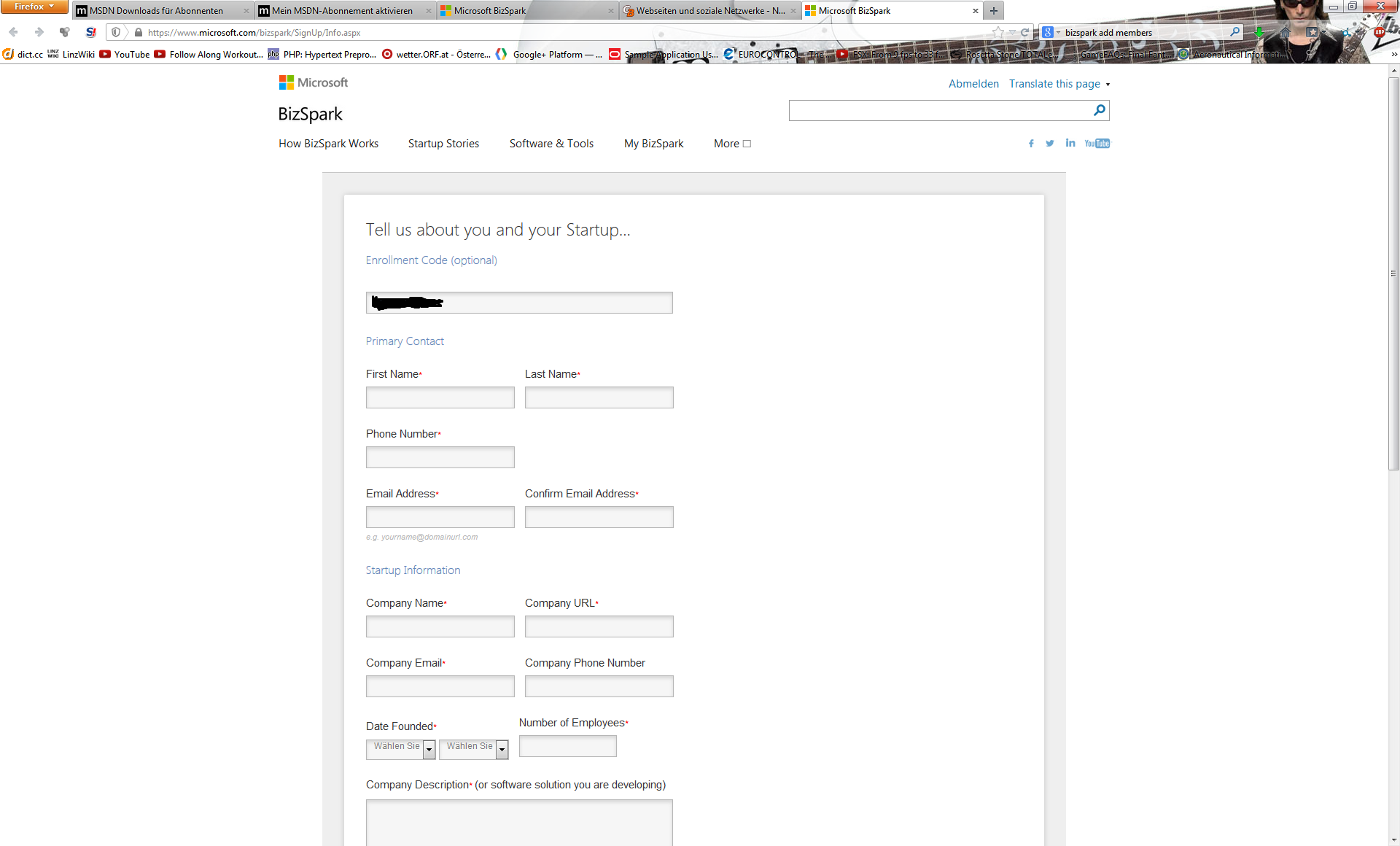Open Software & Tools menu item
The image size is (1400, 846).
pos(551,144)
